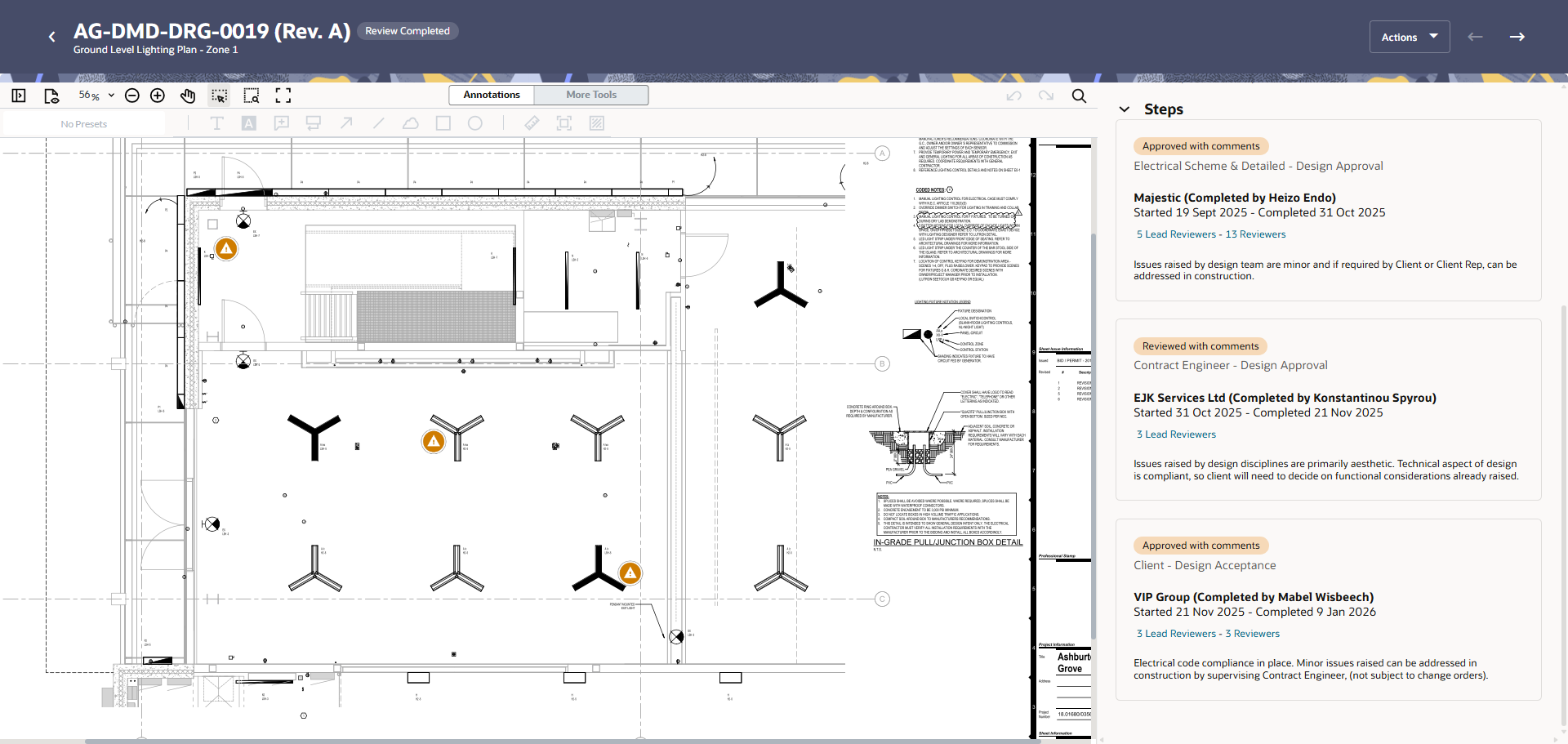Image resolution: width=1568 pixels, height=744 pixels.
Task: Activate the marquee select tool
Action: pyautogui.click(x=219, y=96)
